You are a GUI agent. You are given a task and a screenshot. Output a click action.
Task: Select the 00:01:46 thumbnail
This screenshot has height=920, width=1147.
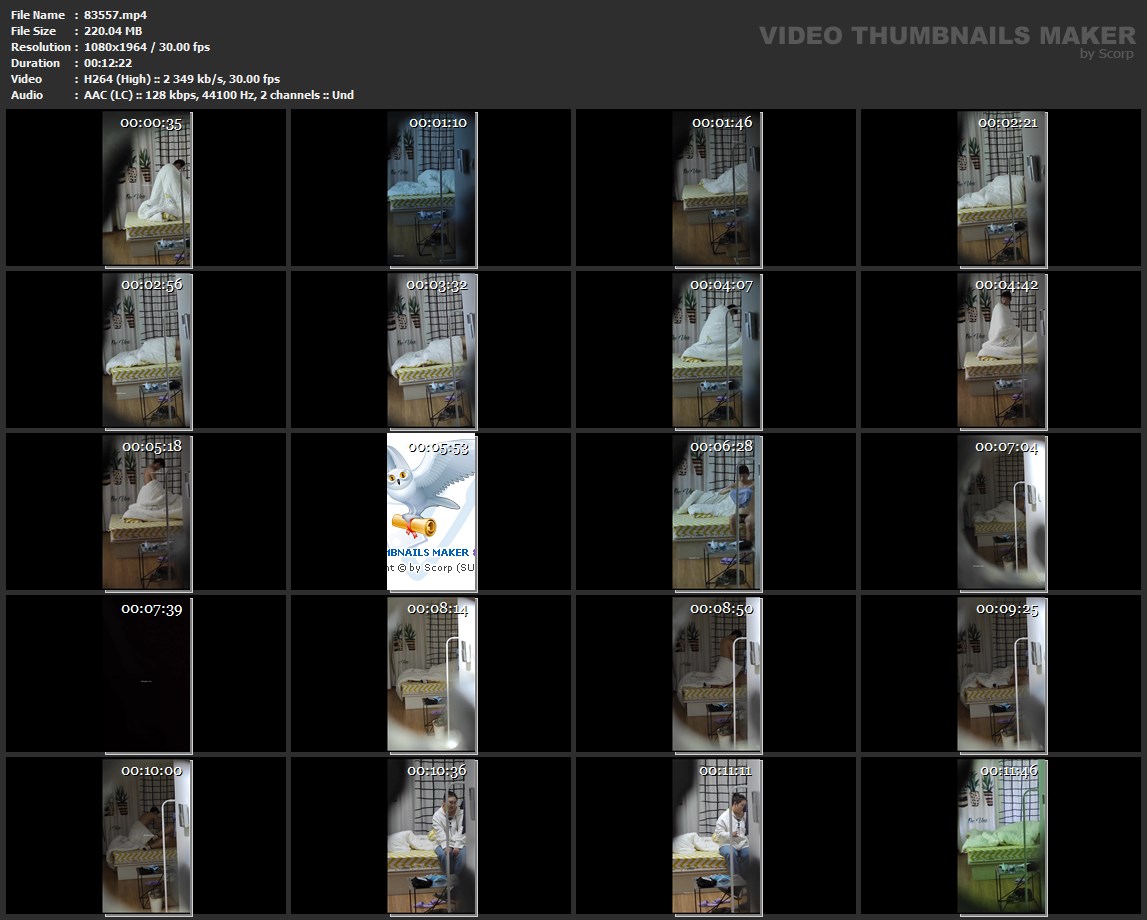click(716, 188)
